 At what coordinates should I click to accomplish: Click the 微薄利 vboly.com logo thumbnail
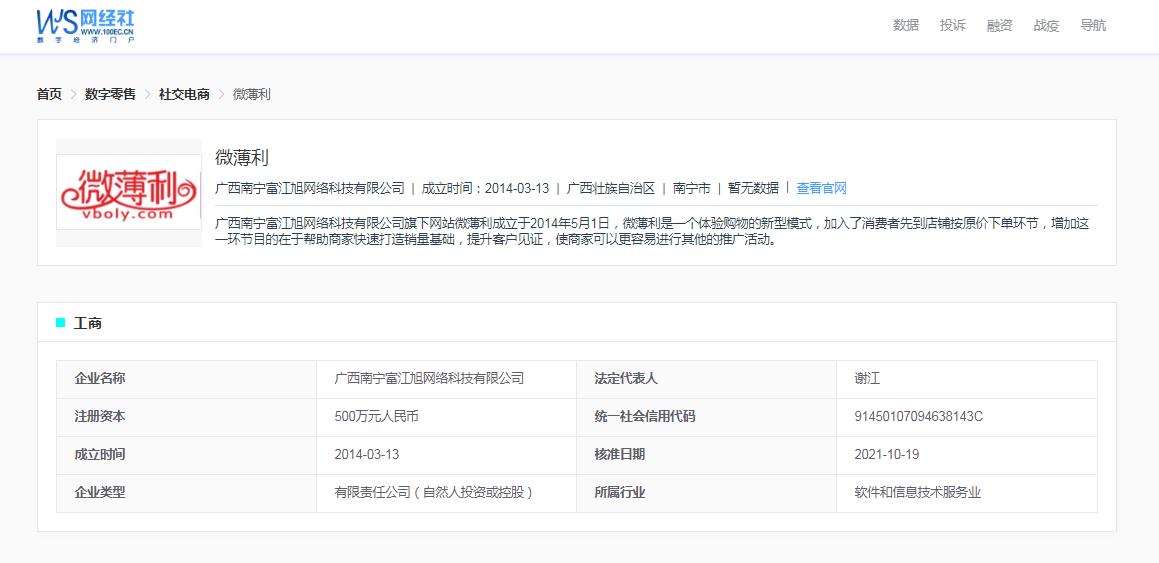click(129, 192)
